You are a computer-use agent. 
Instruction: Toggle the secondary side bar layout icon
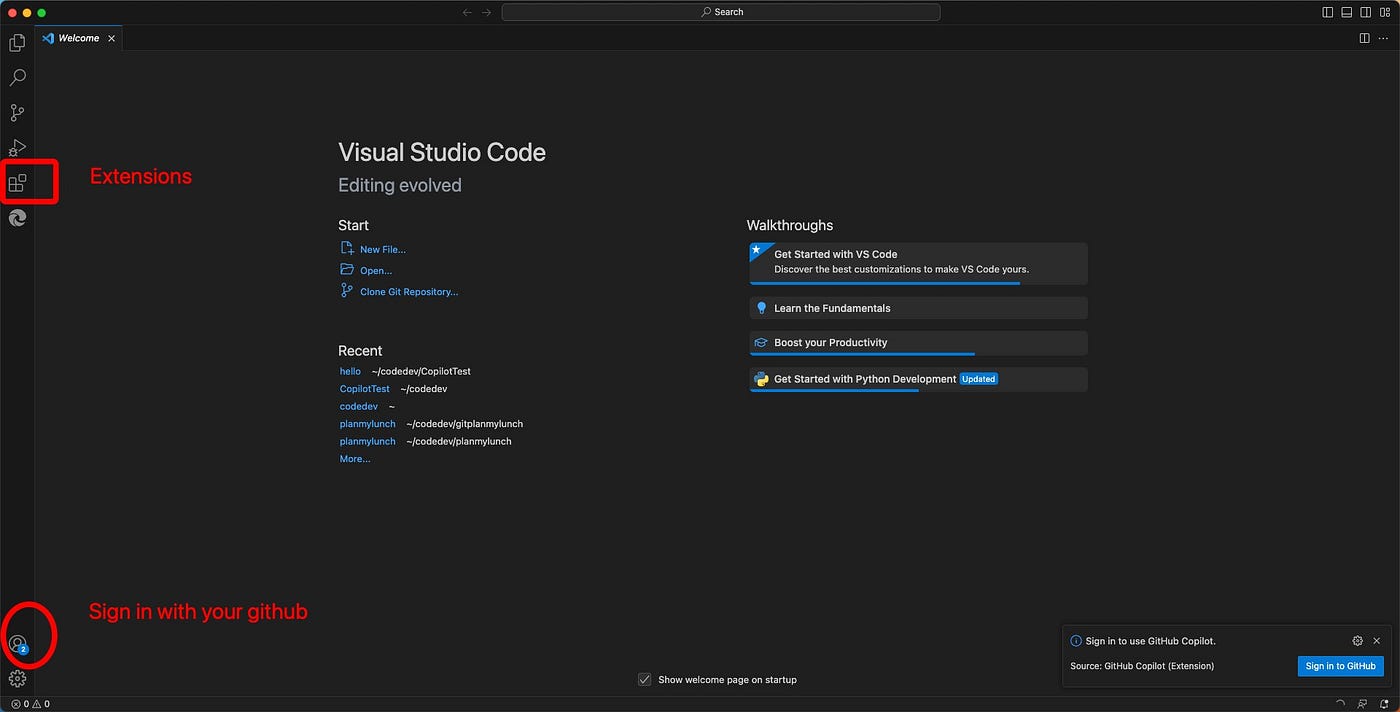[x=1366, y=12]
